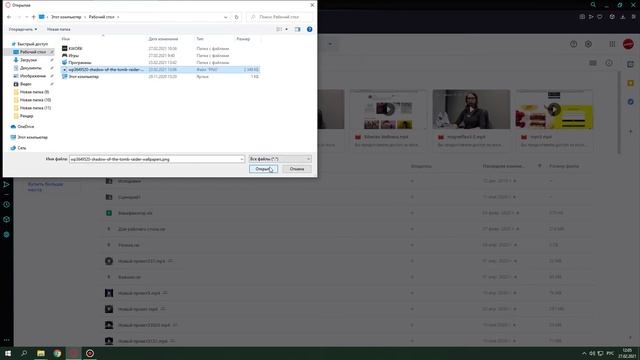Screen dimensions: 640x360
Task: Expand the file type filter 'Все файлы'
Action: coord(280,159)
